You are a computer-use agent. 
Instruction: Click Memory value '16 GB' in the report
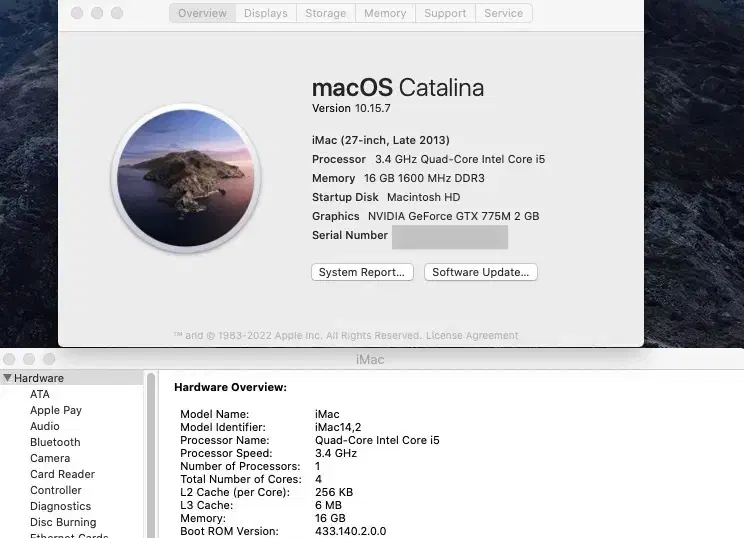330,518
